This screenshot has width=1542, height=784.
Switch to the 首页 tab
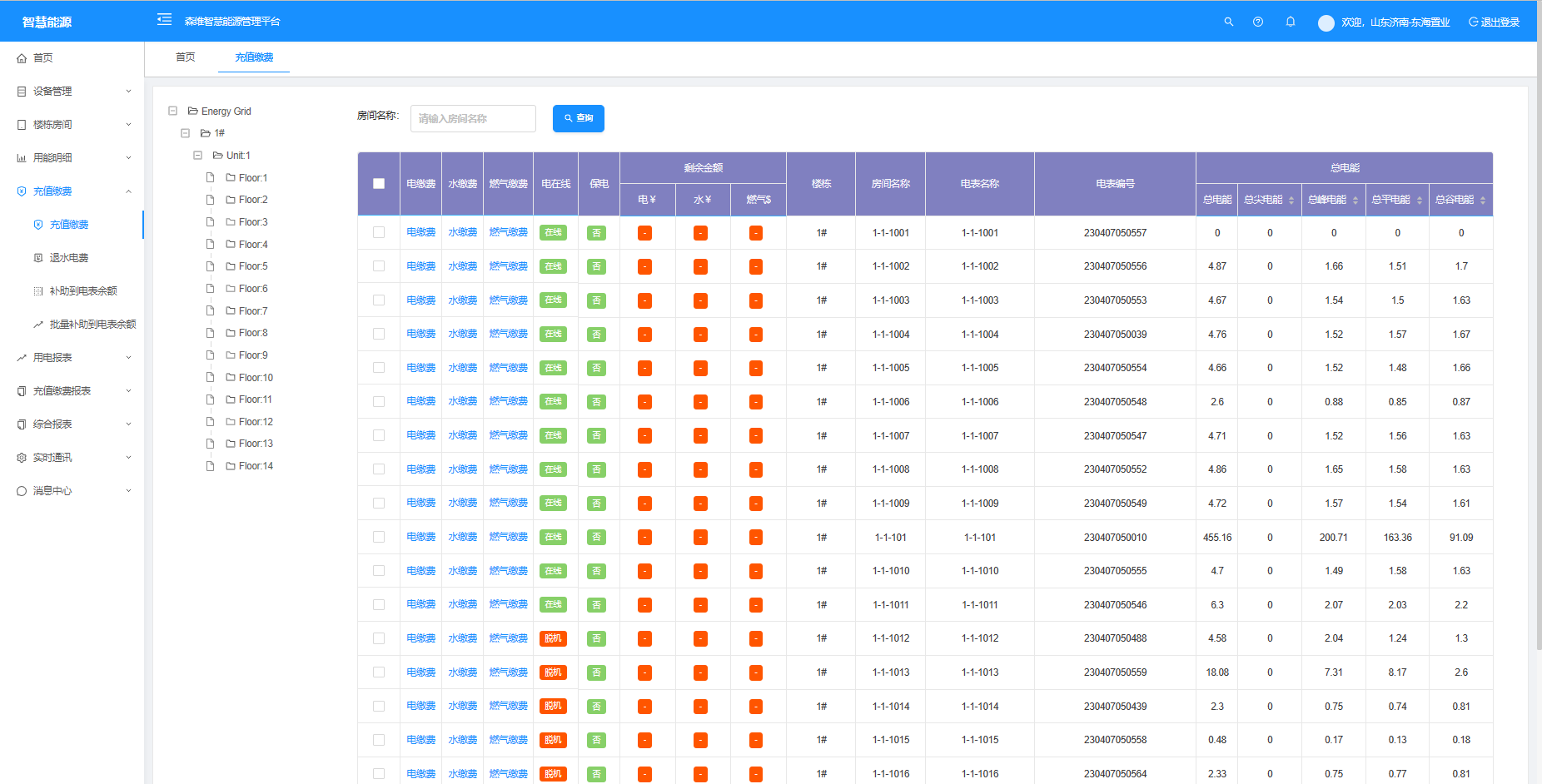click(x=185, y=57)
